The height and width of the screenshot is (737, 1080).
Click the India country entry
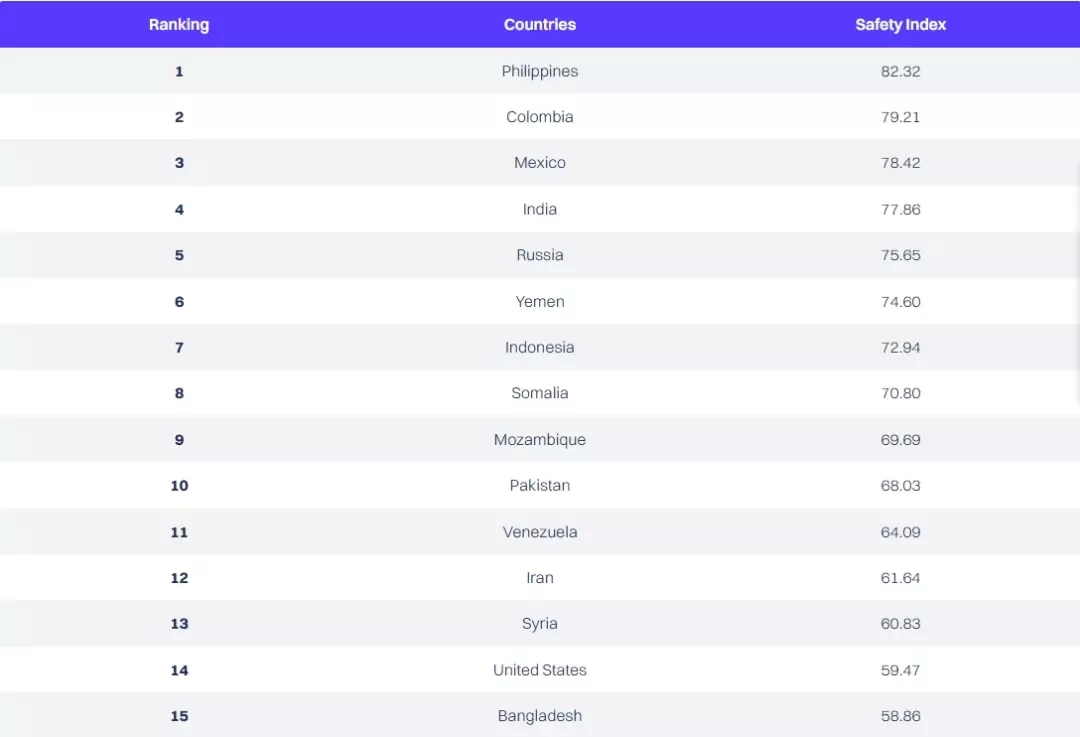[539, 209]
